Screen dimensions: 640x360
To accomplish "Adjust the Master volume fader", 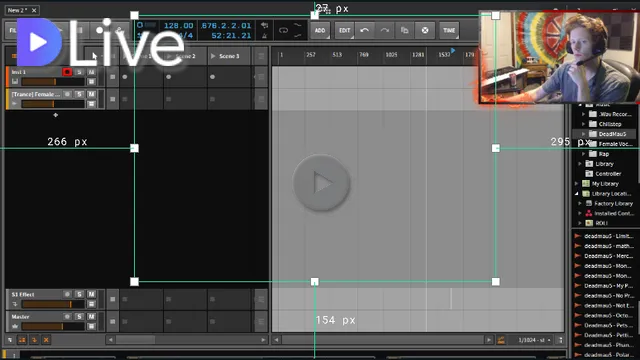I will 53,327.
